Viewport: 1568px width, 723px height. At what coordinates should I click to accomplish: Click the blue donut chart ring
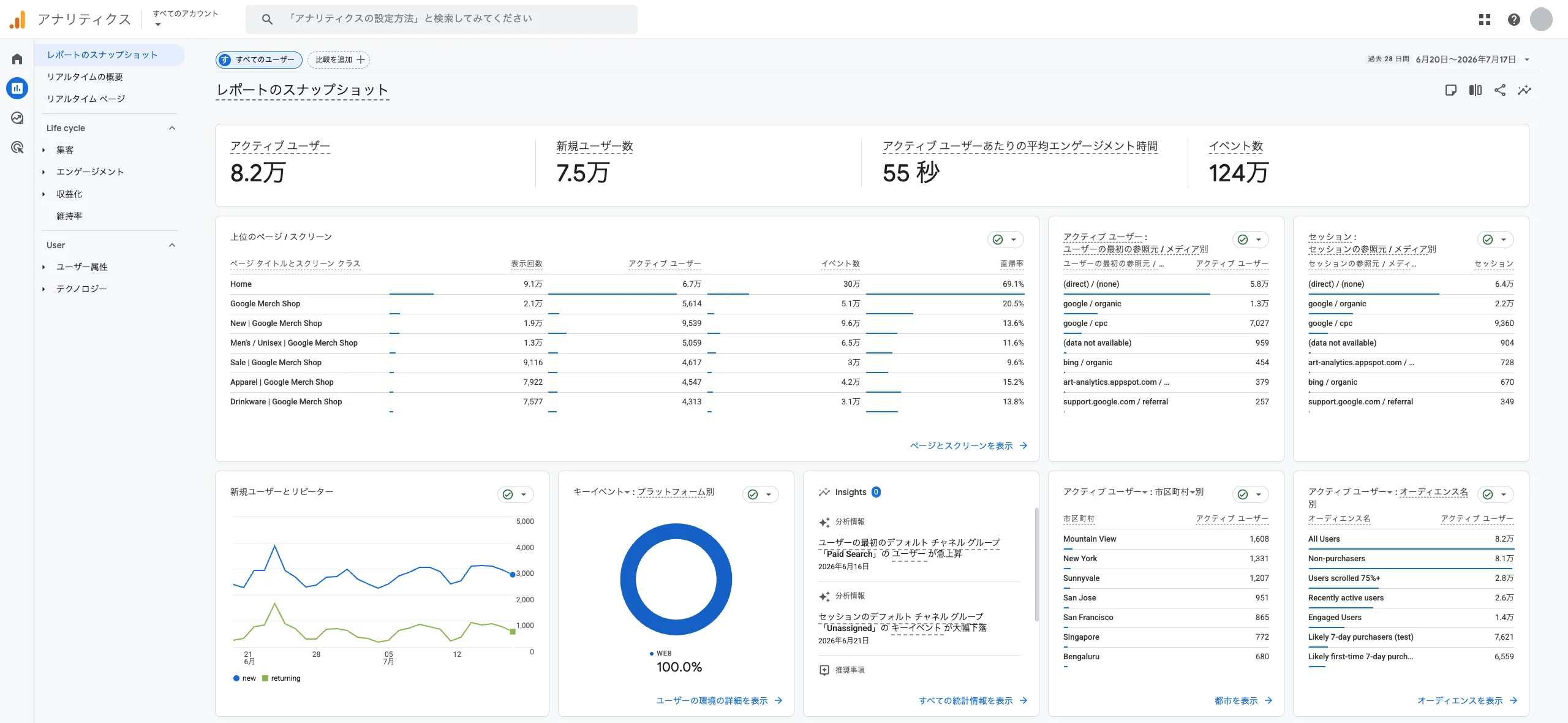point(628,579)
